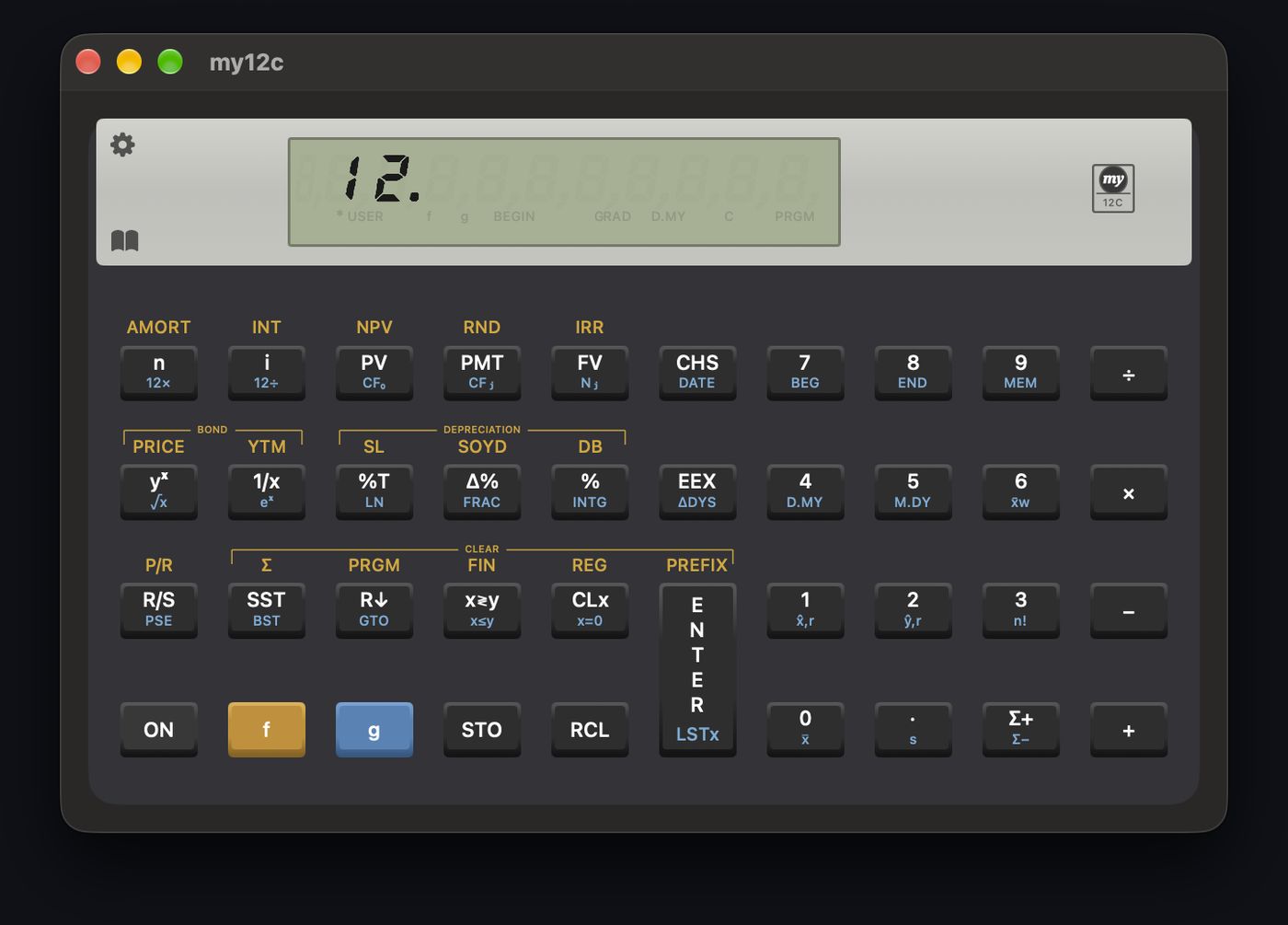
Task: Click the 1/x reciprocal key
Action: pos(267,491)
